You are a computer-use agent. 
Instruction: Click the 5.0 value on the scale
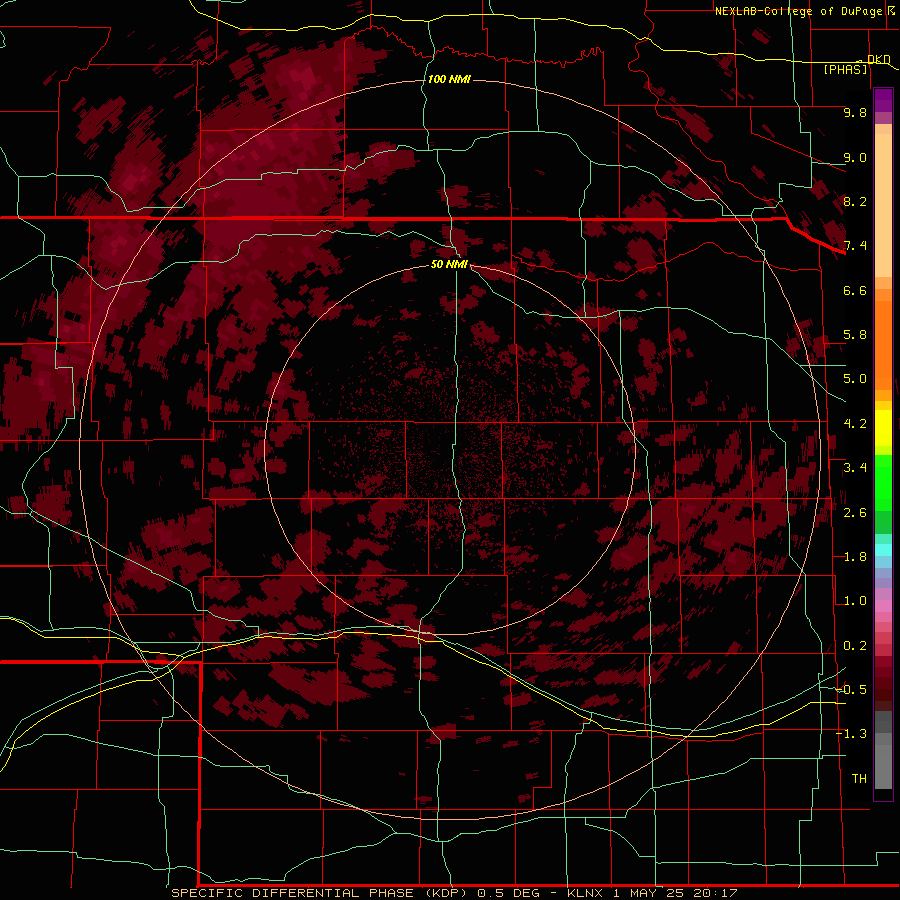coord(855,379)
